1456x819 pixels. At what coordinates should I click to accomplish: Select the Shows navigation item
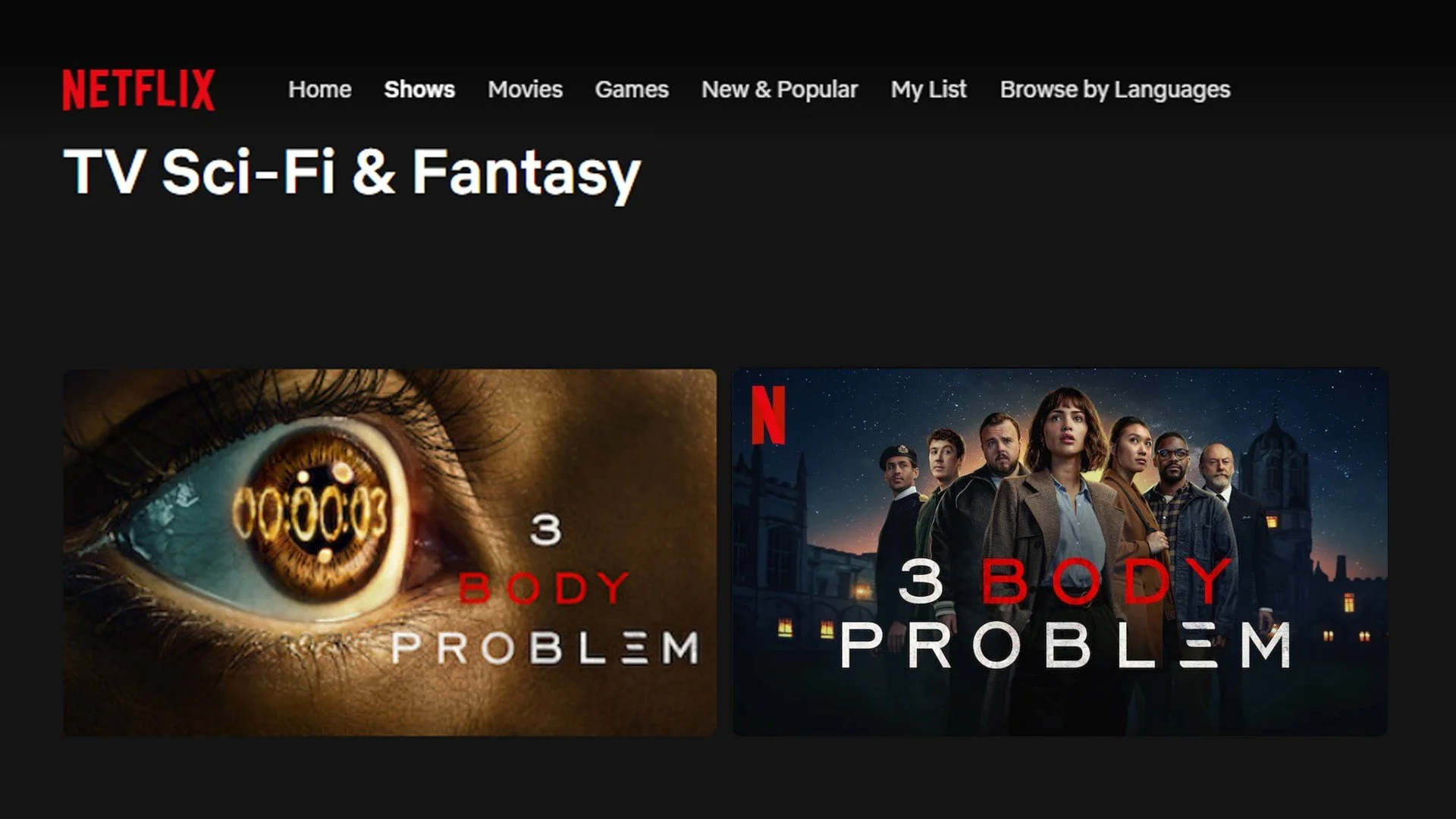[419, 89]
